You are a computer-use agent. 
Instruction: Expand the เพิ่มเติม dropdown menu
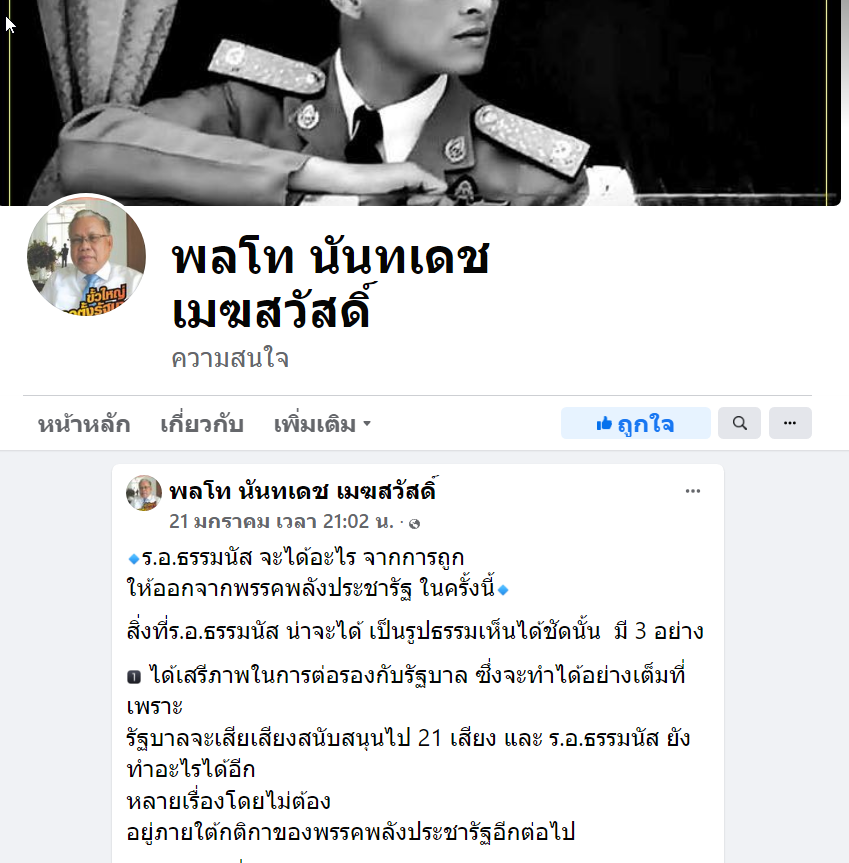(x=322, y=424)
